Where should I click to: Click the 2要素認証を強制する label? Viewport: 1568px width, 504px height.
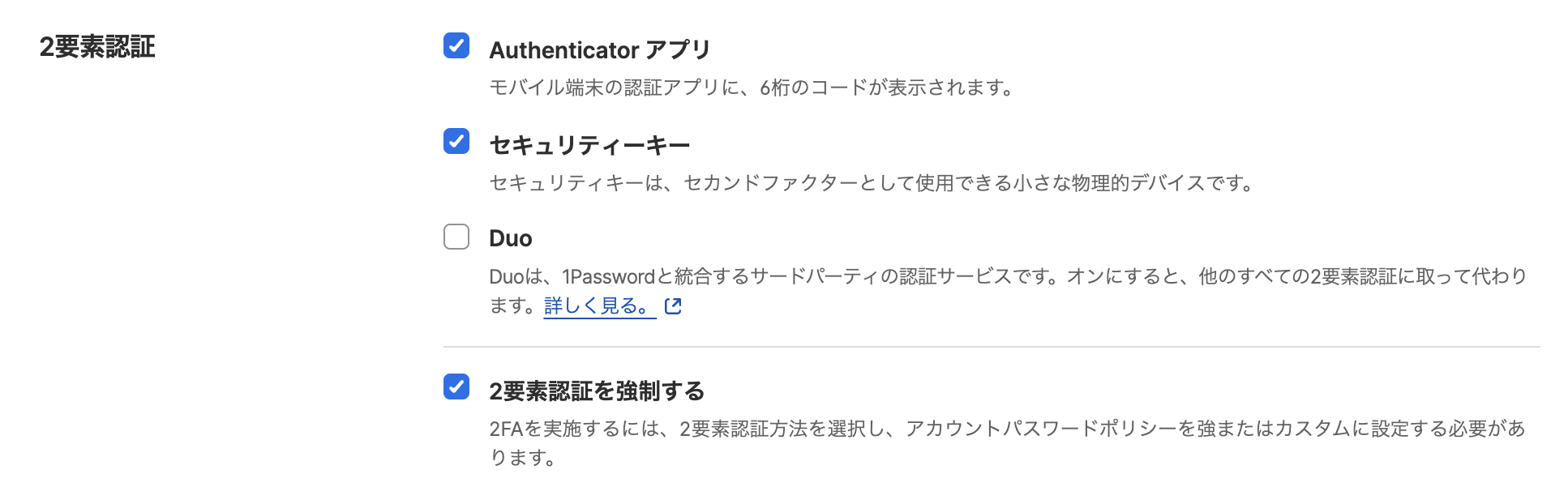pyautogui.click(x=596, y=390)
